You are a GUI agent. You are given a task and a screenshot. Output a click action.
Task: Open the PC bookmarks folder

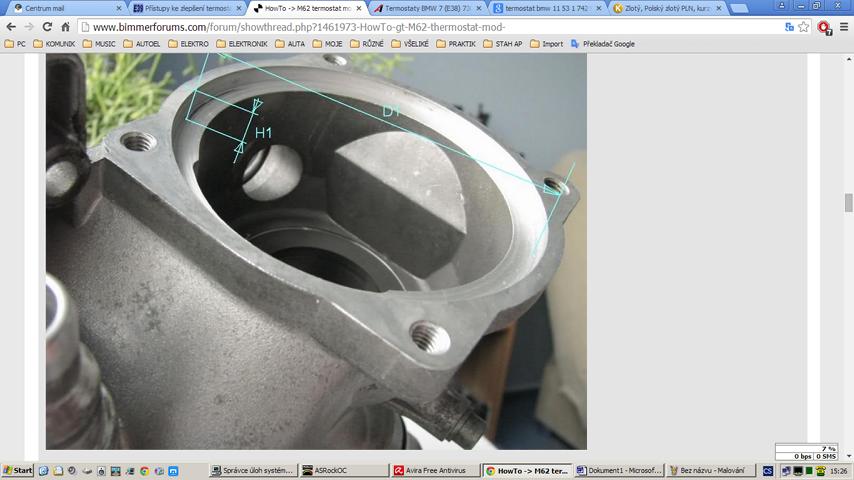tap(15, 44)
